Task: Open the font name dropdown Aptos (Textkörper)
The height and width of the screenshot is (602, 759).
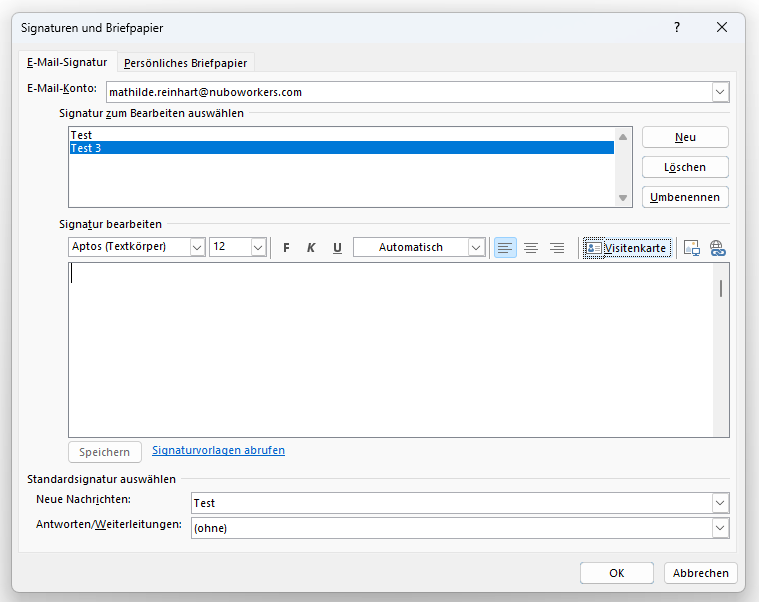Action: click(197, 247)
